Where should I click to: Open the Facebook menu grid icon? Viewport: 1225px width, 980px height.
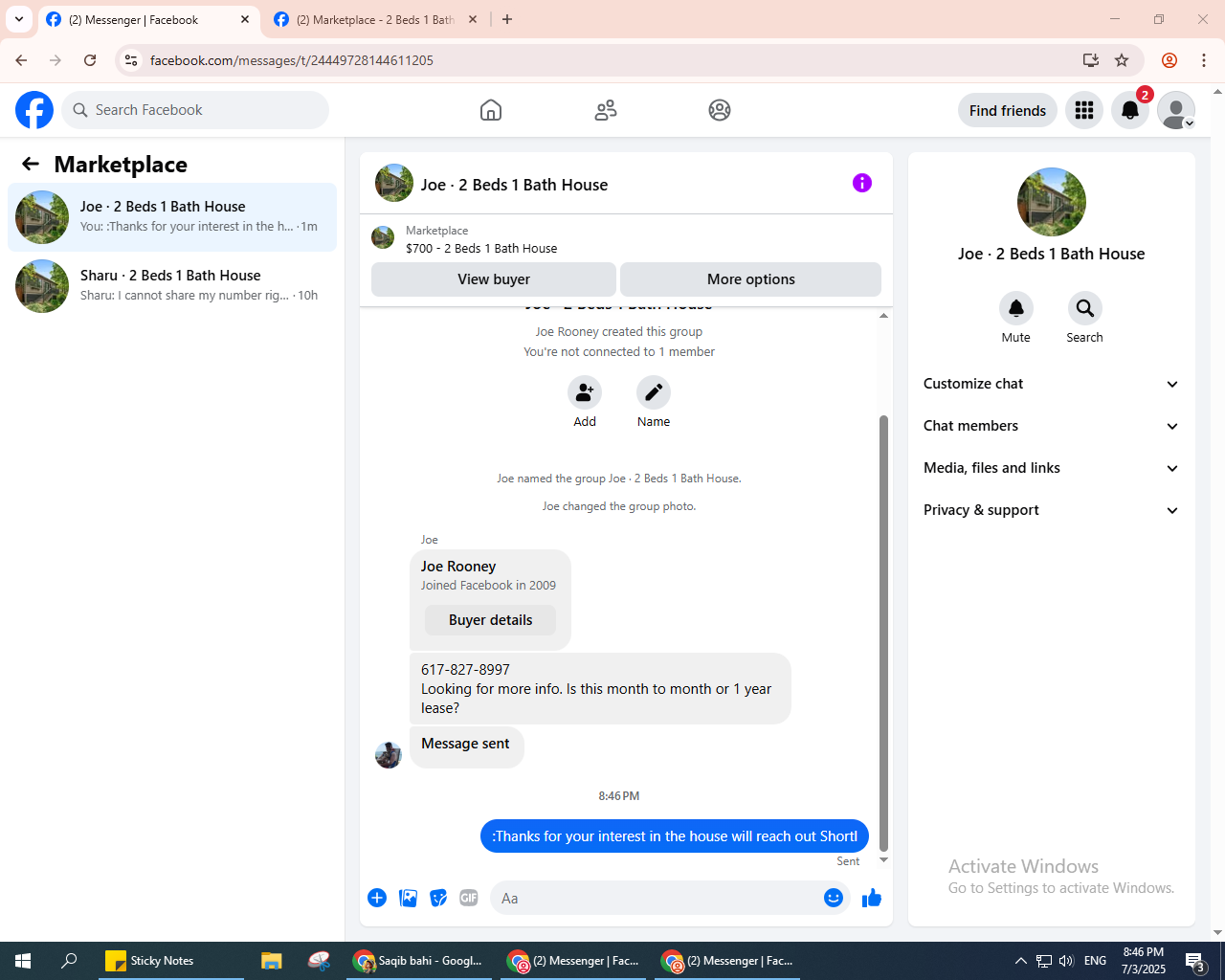(1084, 110)
